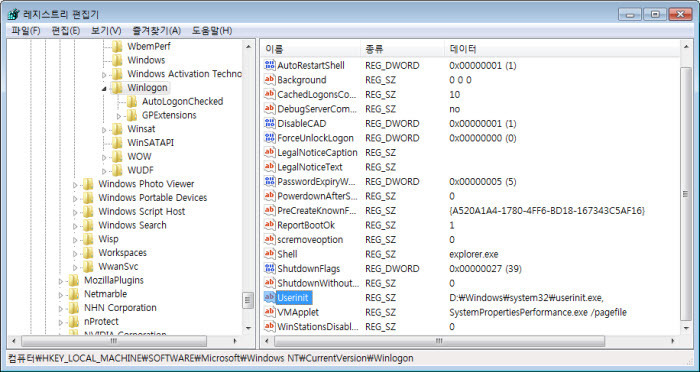Select the Shell string value icon

tap(269, 254)
